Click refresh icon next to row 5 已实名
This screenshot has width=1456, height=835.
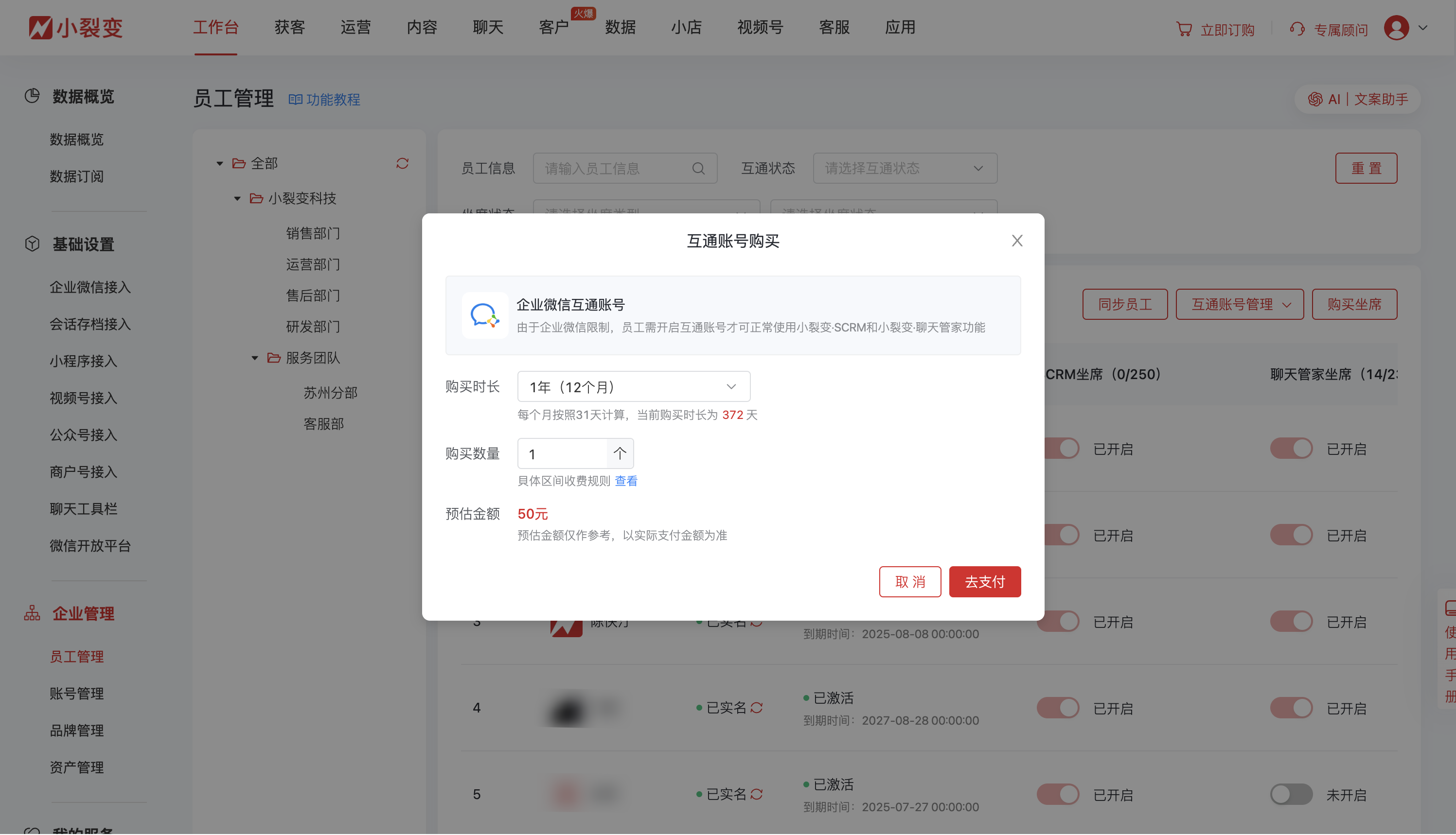tap(757, 794)
